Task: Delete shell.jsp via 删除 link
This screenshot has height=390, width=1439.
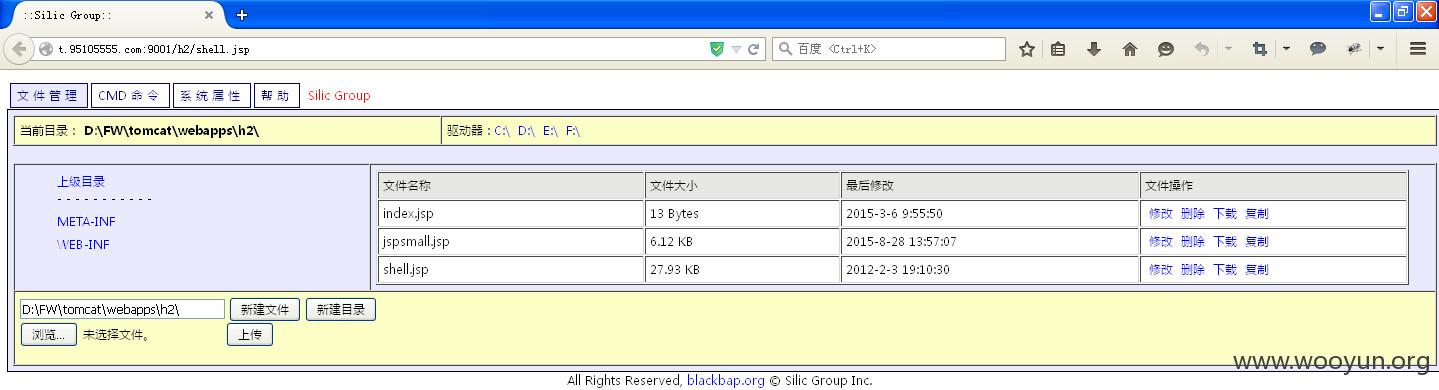Action: click(x=1193, y=270)
